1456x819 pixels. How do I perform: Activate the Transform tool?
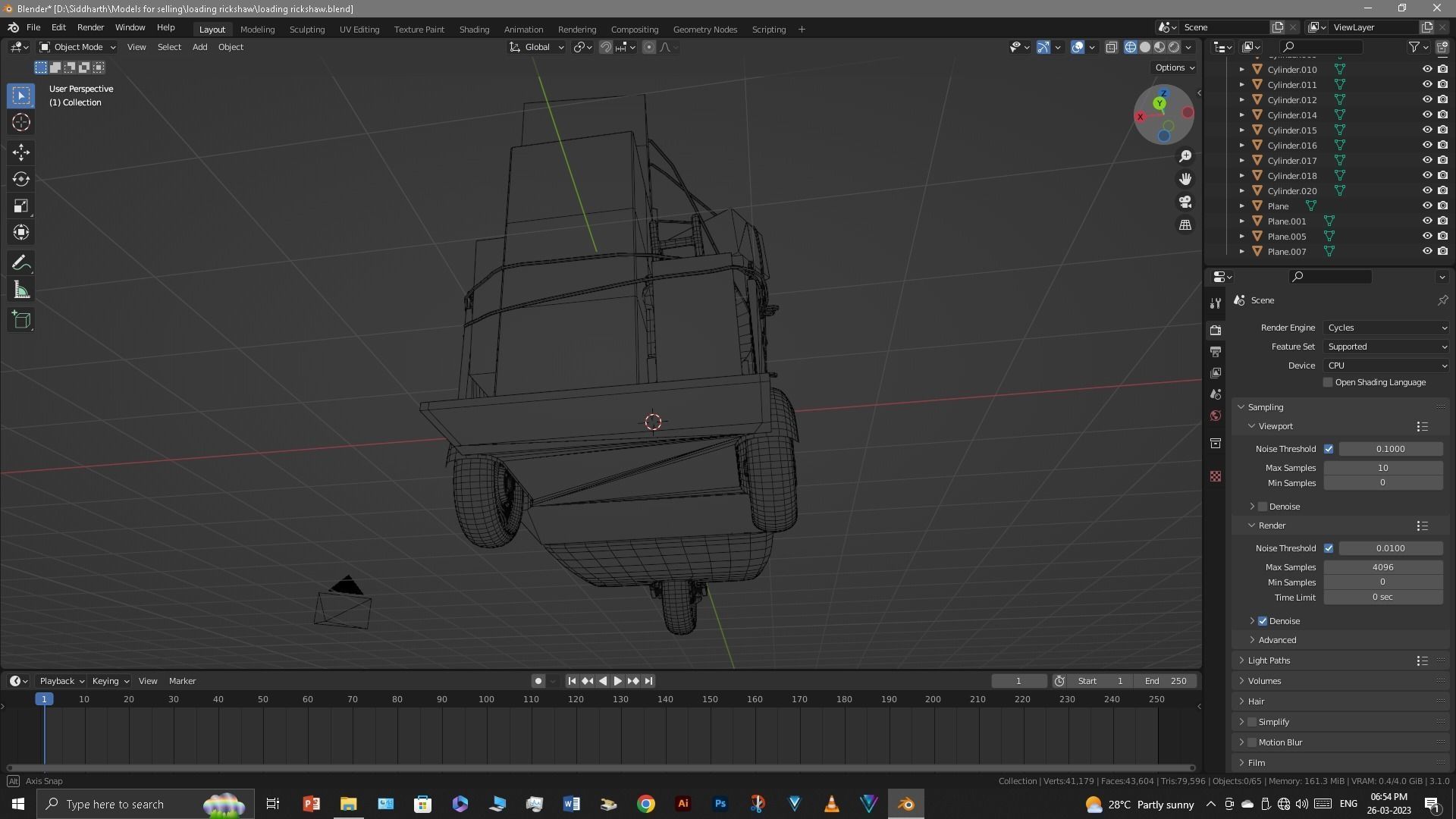(21, 232)
